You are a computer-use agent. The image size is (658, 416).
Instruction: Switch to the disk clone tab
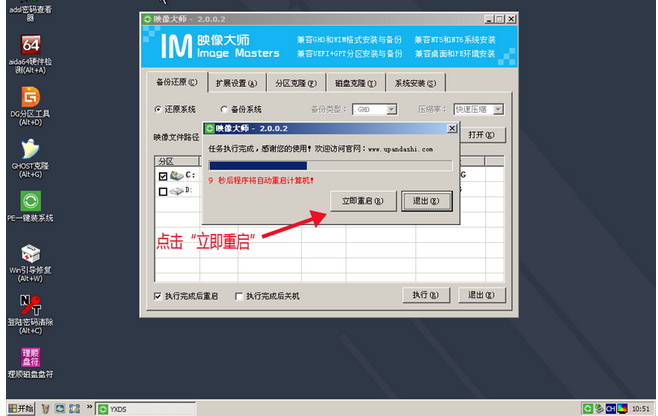(355, 84)
